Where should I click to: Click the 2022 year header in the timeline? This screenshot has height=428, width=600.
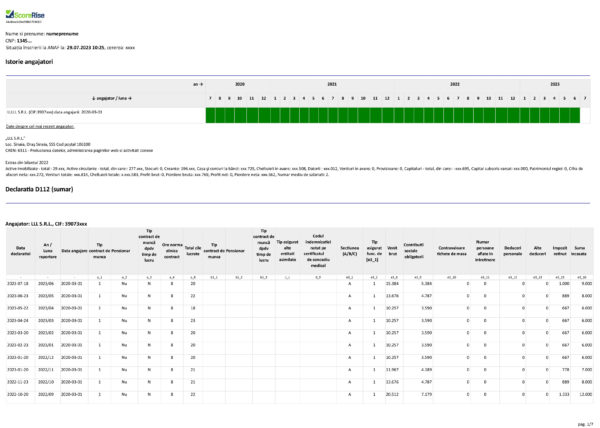[x=455, y=84]
